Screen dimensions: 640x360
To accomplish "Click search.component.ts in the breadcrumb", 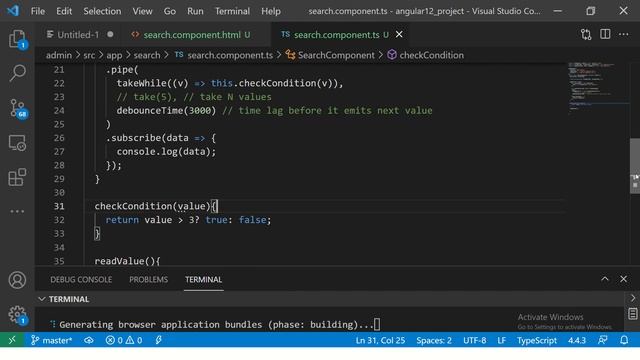I will [x=224, y=55].
